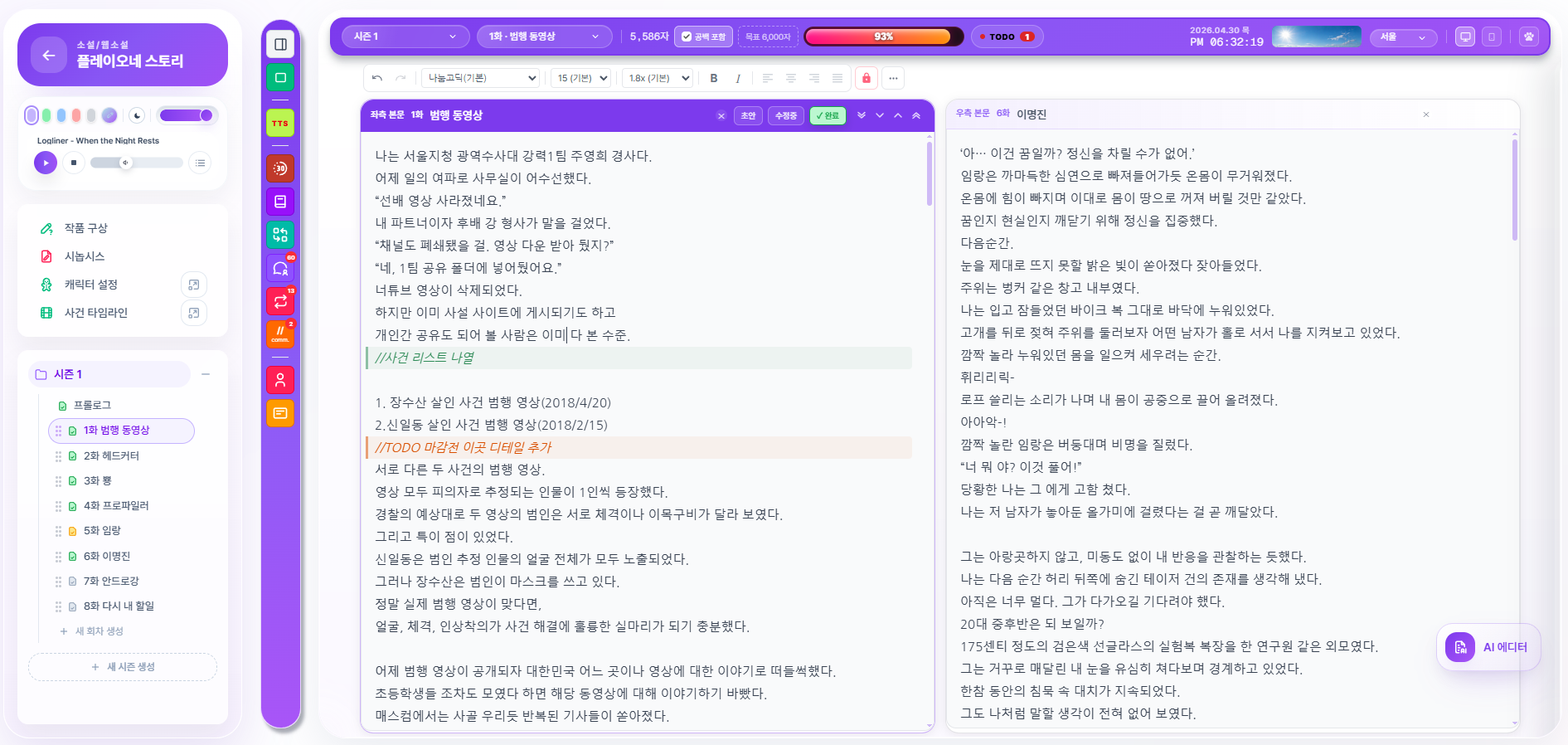Collapse the 시즌 1 tree section

(x=206, y=374)
